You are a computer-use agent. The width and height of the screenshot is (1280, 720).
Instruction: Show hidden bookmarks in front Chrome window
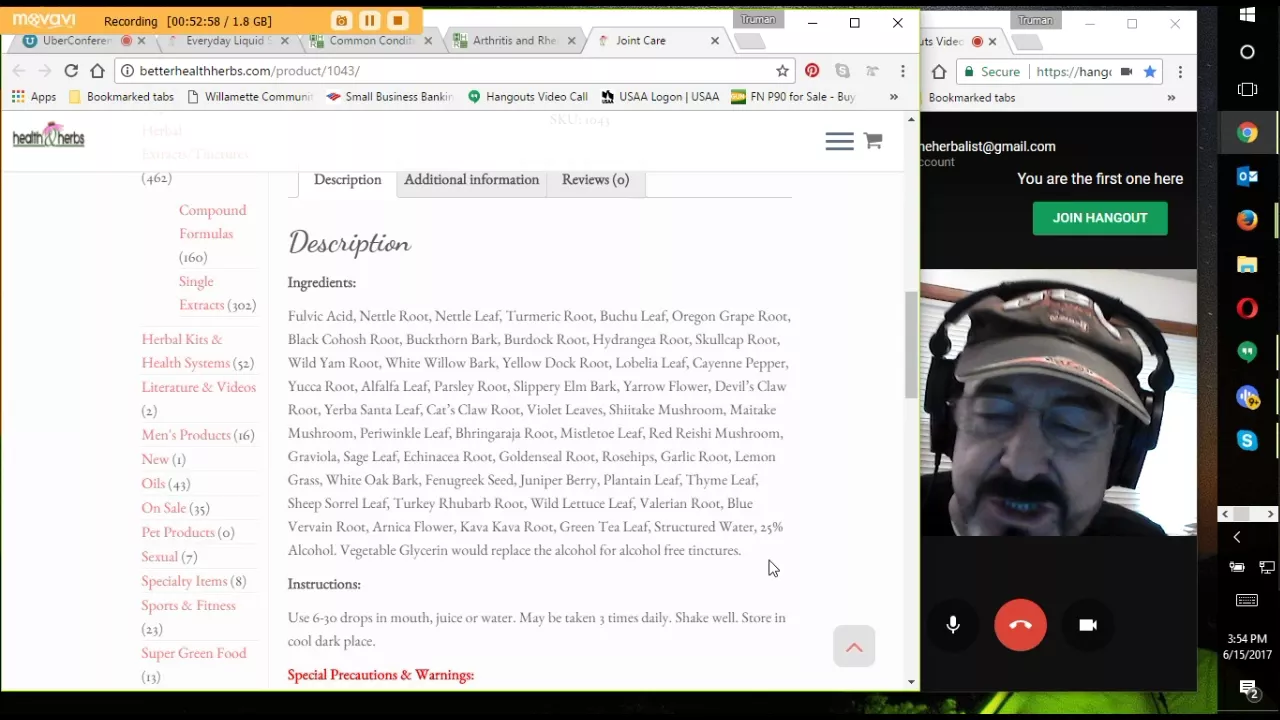click(894, 97)
